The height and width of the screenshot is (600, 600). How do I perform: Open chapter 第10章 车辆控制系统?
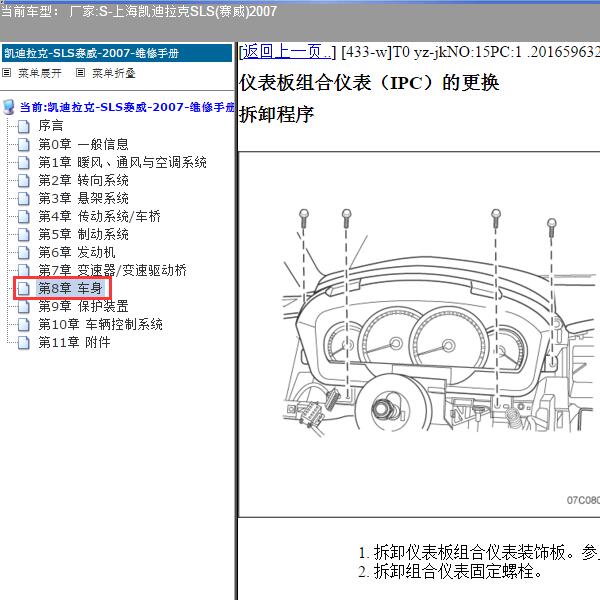click(x=100, y=324)
